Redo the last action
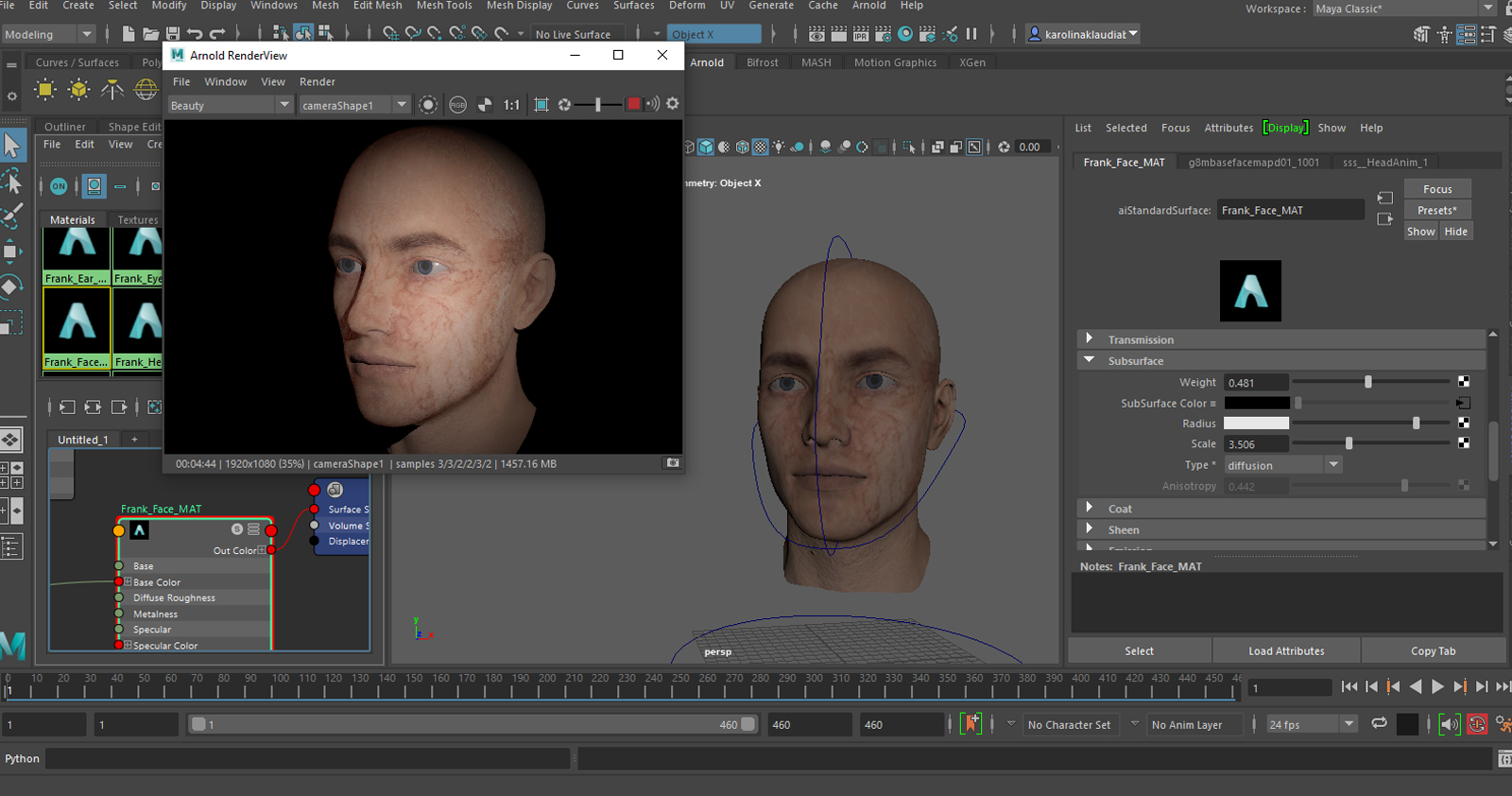Image resolution: width=1512 pixels, height=796 pixels. click(x=217, y=34)
